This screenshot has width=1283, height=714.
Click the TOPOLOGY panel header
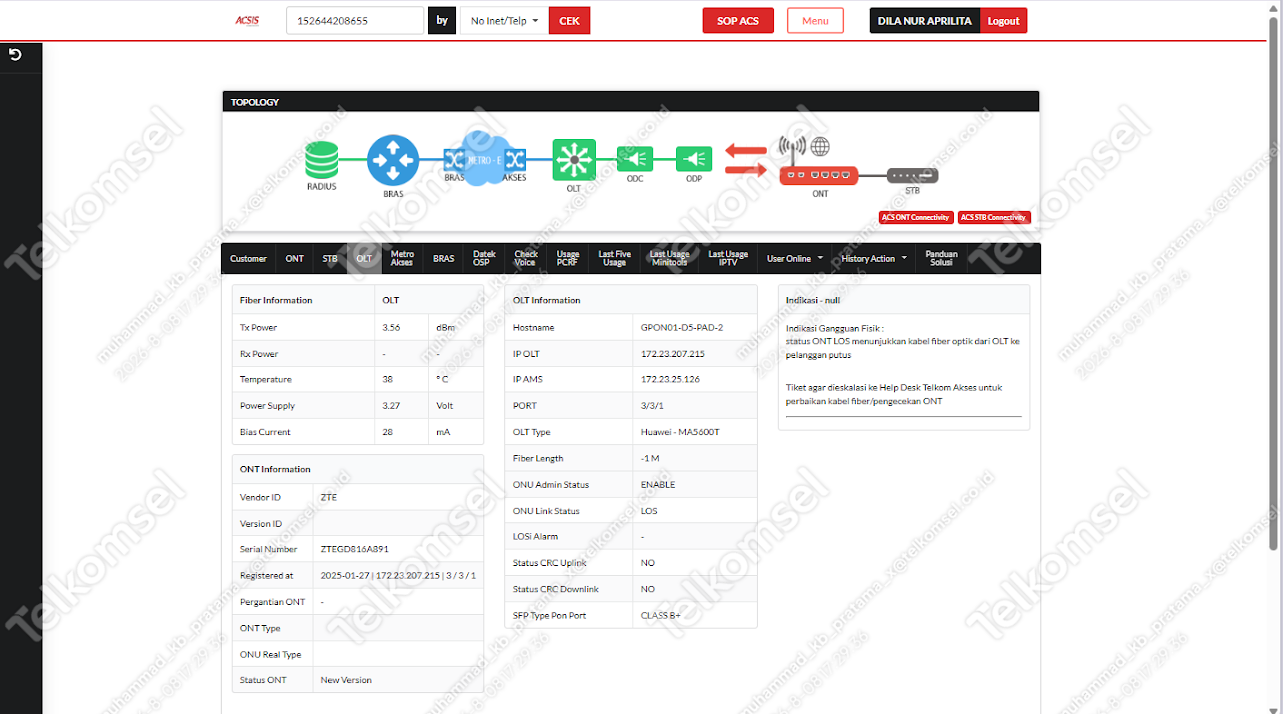[x=630, y=102]
